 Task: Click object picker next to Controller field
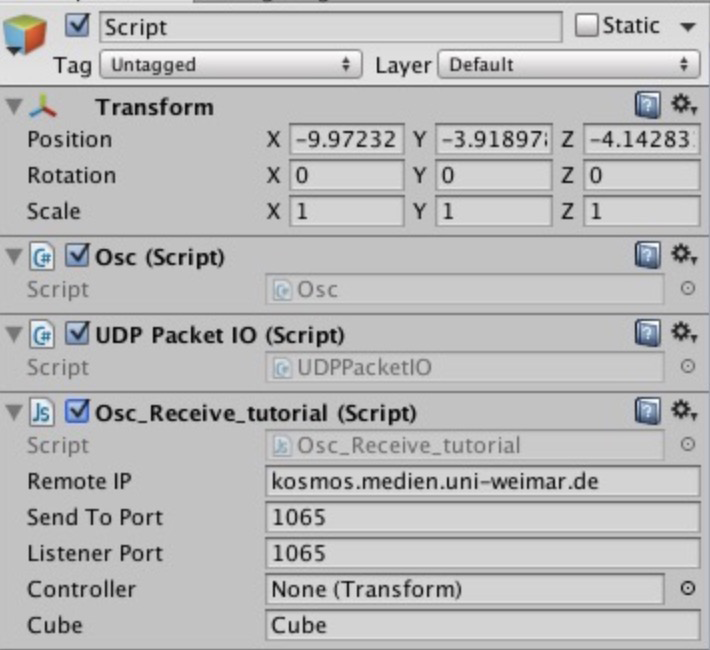(687, 589)
